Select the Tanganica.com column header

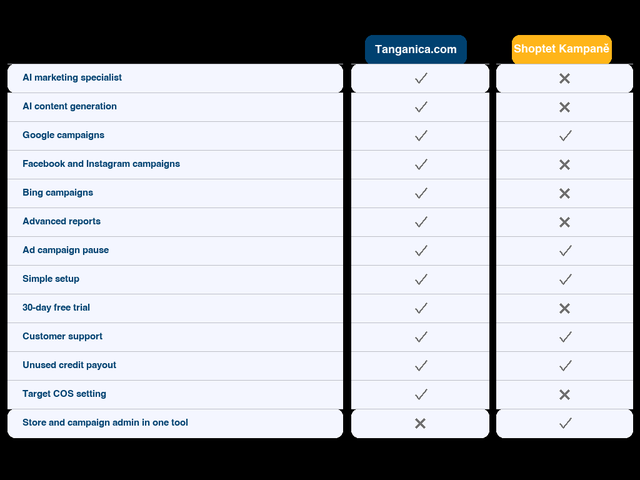416,49
